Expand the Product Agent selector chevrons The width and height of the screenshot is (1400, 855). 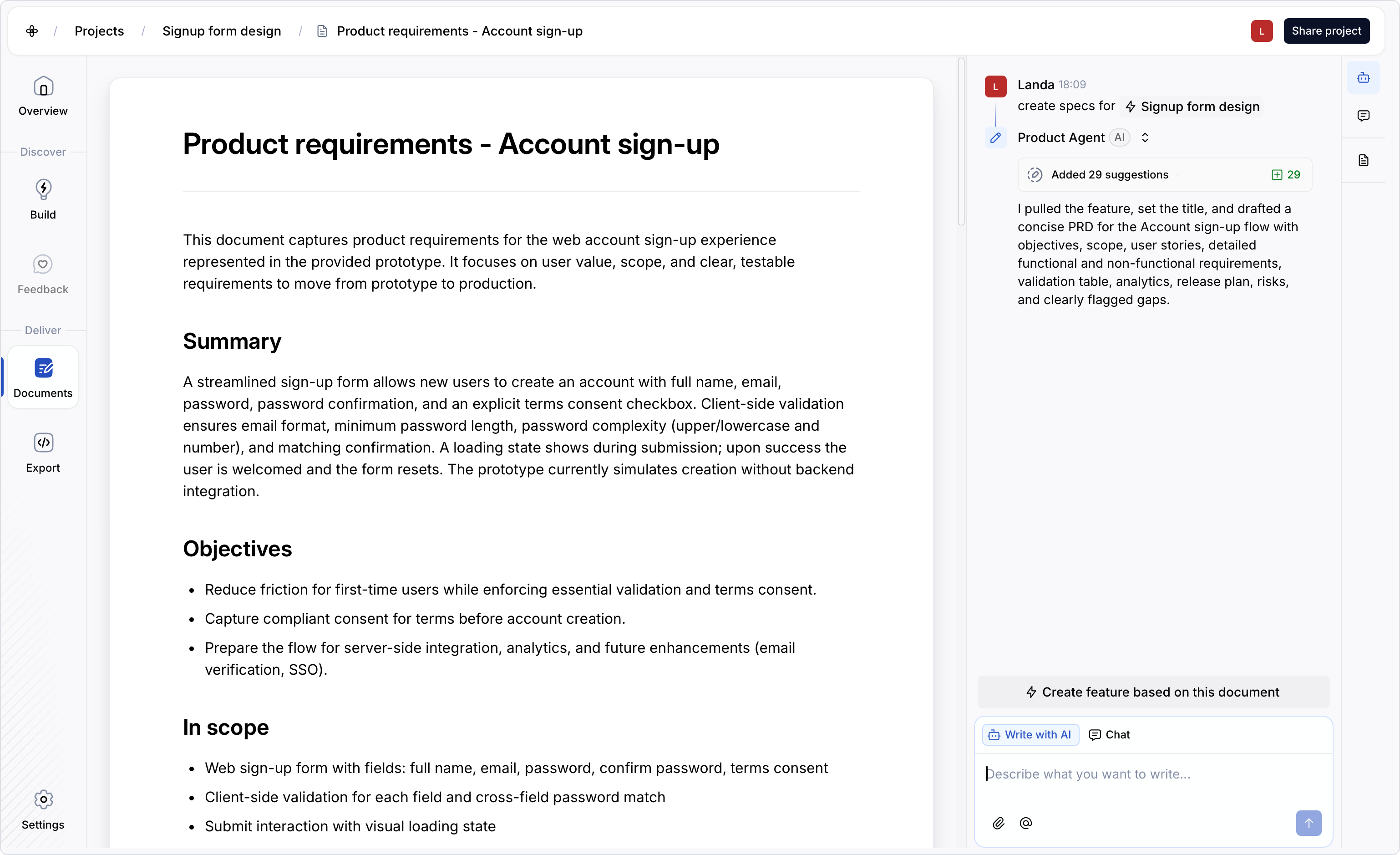pyautogui.click(x=1145, y=137)
